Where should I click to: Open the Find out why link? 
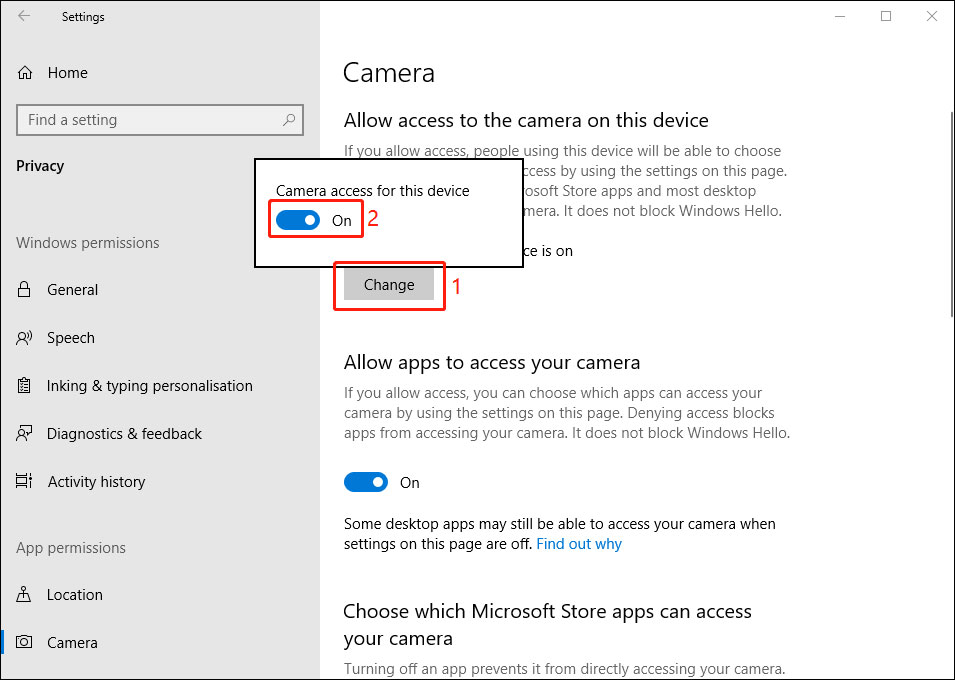(578, 544)
